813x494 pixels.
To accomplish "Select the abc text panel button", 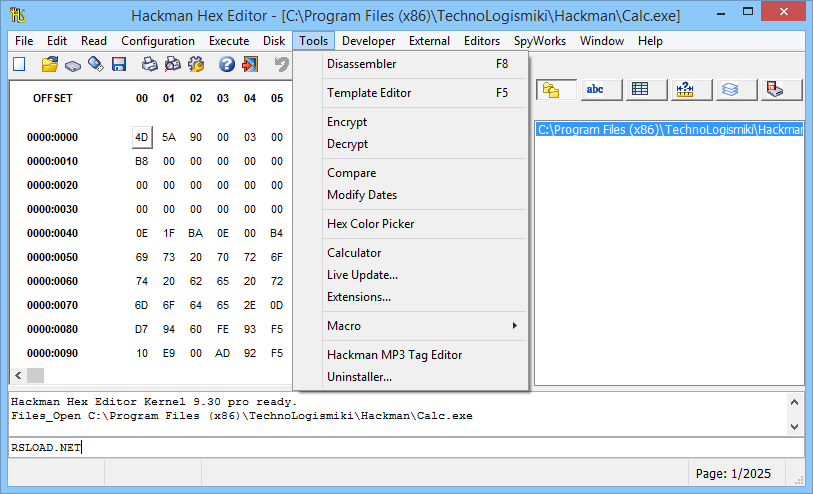I will (601, 90).
